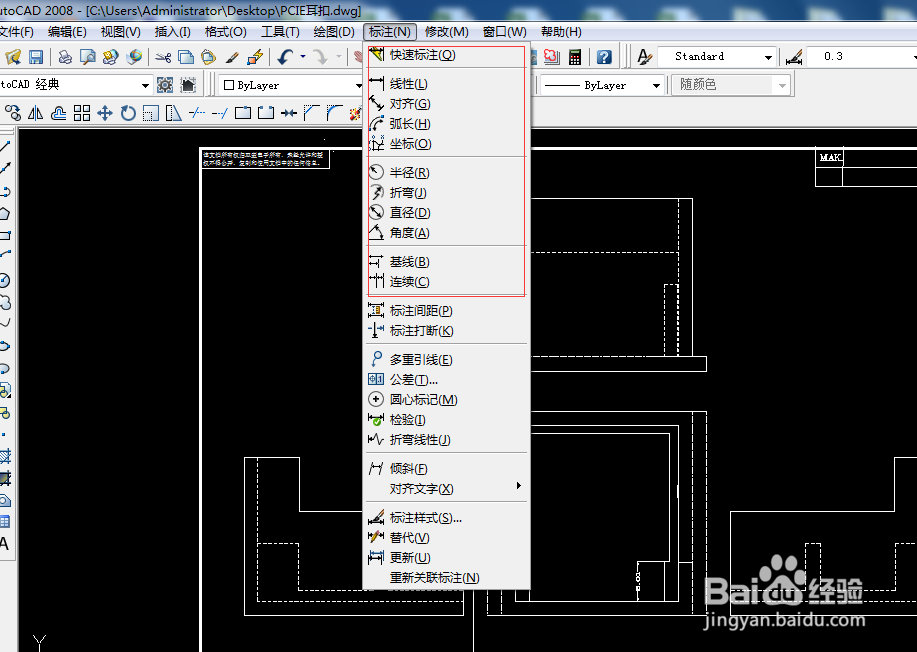This screenshot has height=652, width=917.
Task: Open the ByLayer linetype dropdown
Action: tap(656, 85)
